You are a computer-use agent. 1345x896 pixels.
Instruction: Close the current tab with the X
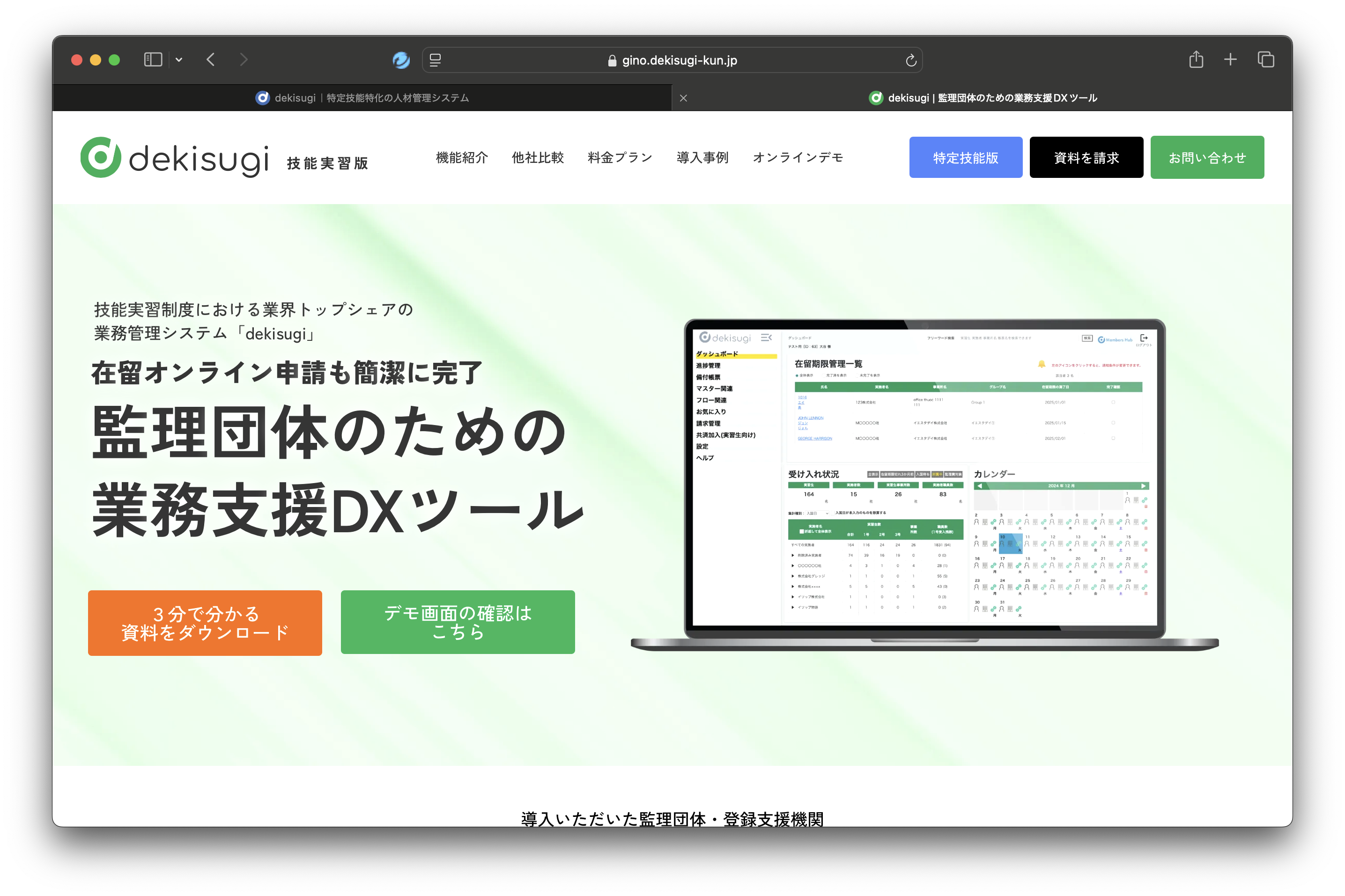pos(683,98)
